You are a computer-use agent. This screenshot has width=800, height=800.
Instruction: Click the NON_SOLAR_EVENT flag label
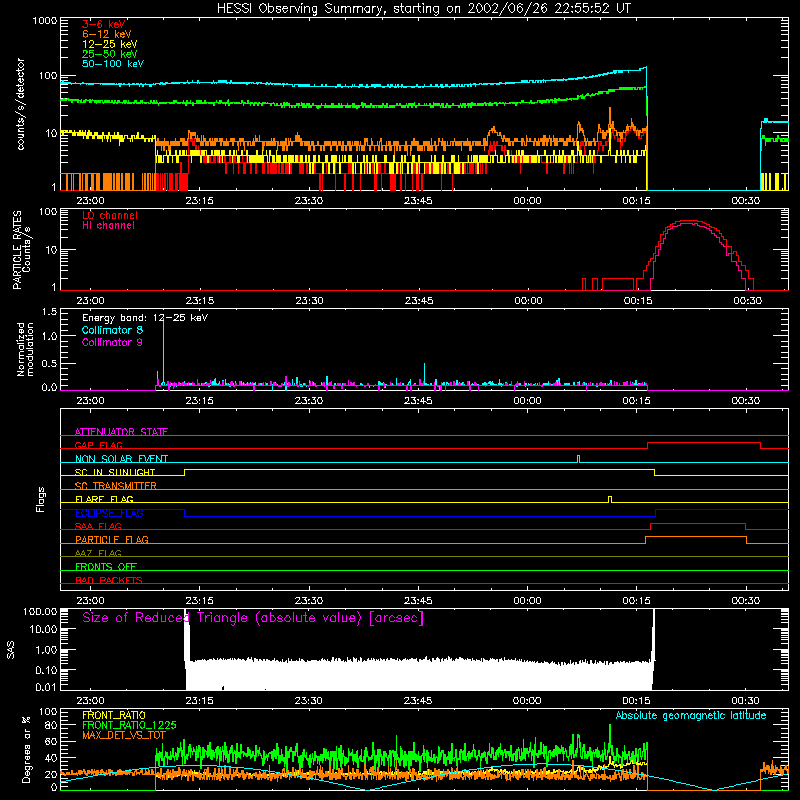(x=121, y=459)
